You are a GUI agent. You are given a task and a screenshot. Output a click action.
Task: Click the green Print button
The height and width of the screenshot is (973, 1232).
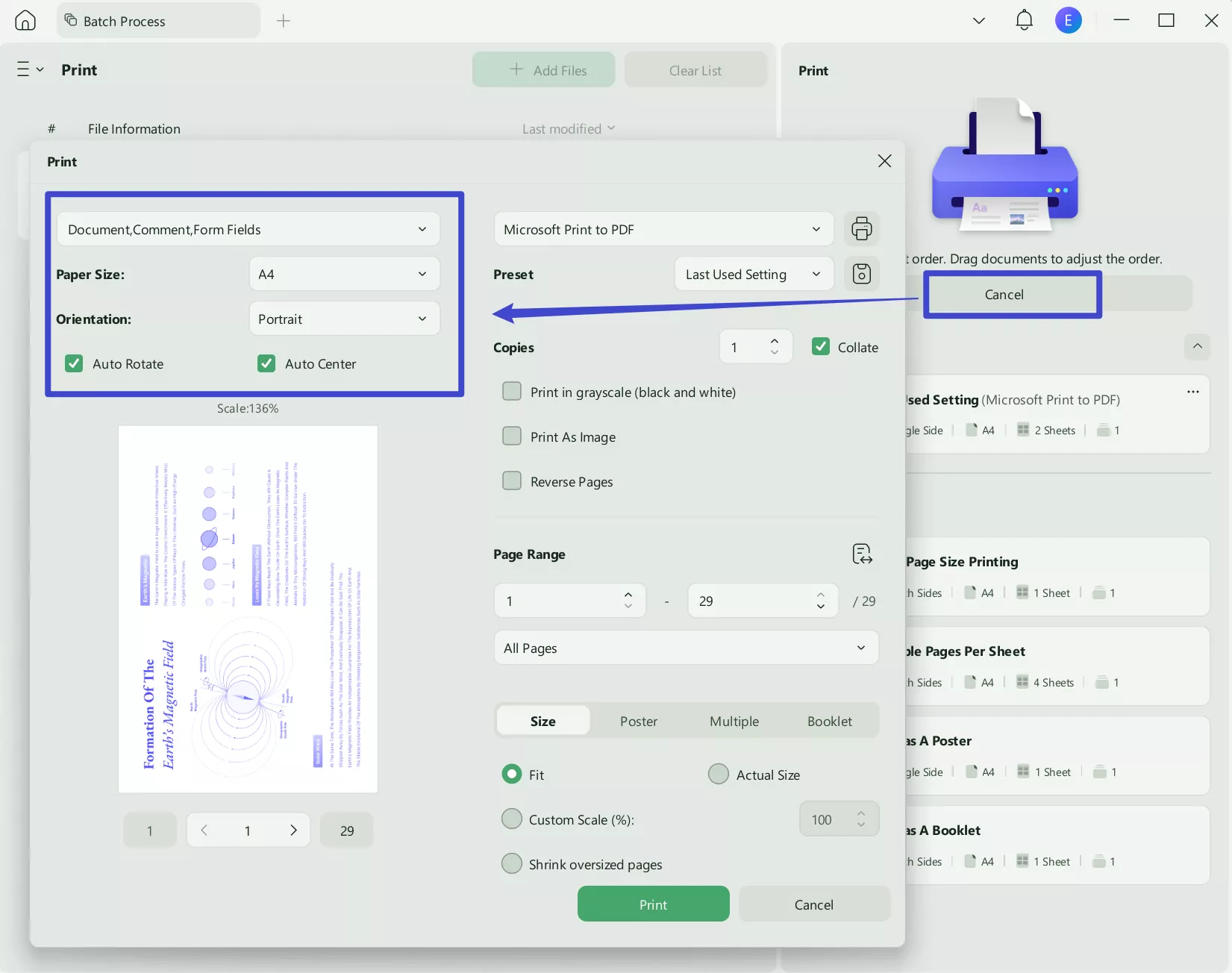(654, 904)
